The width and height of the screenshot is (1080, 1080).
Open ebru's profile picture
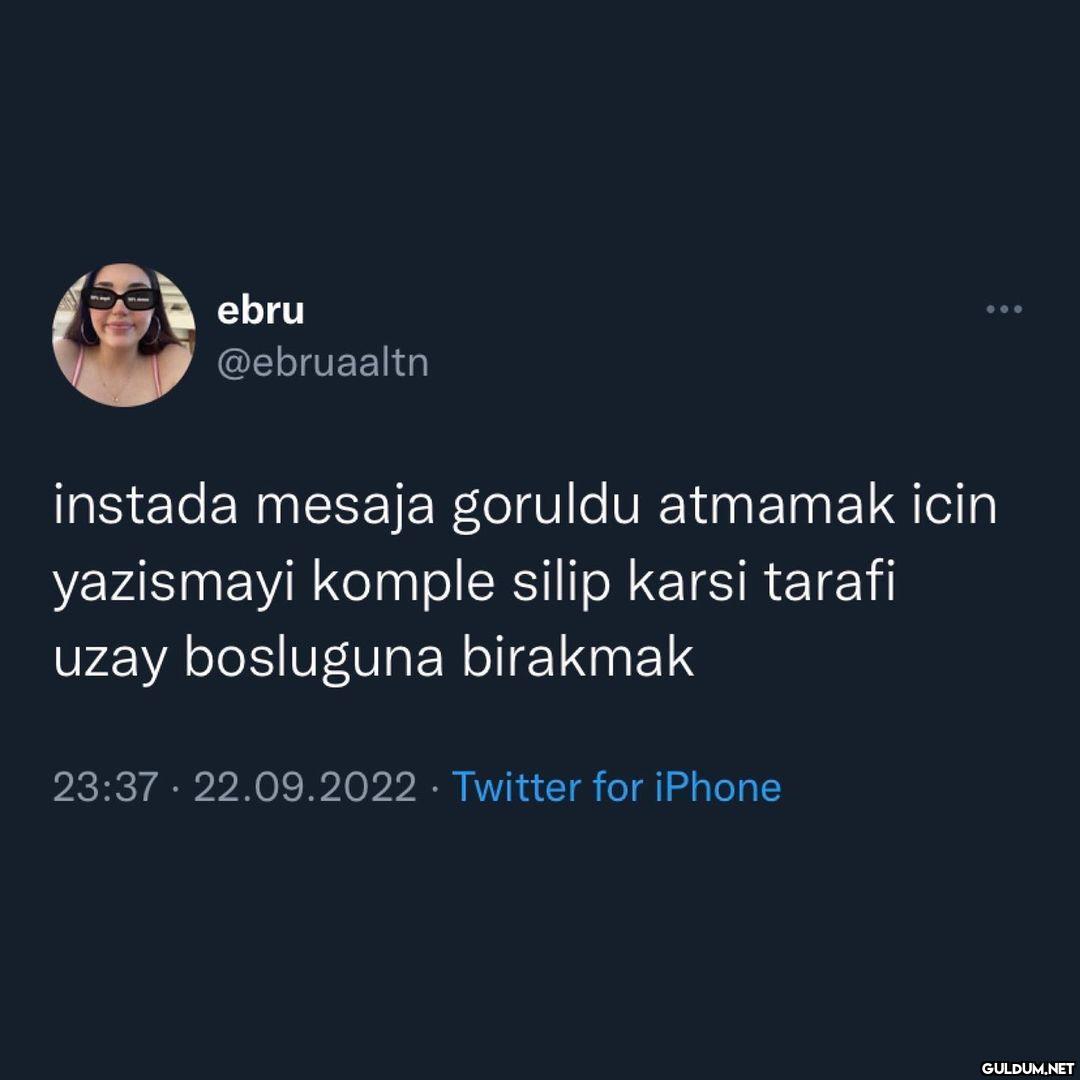[x=124, y=335]
